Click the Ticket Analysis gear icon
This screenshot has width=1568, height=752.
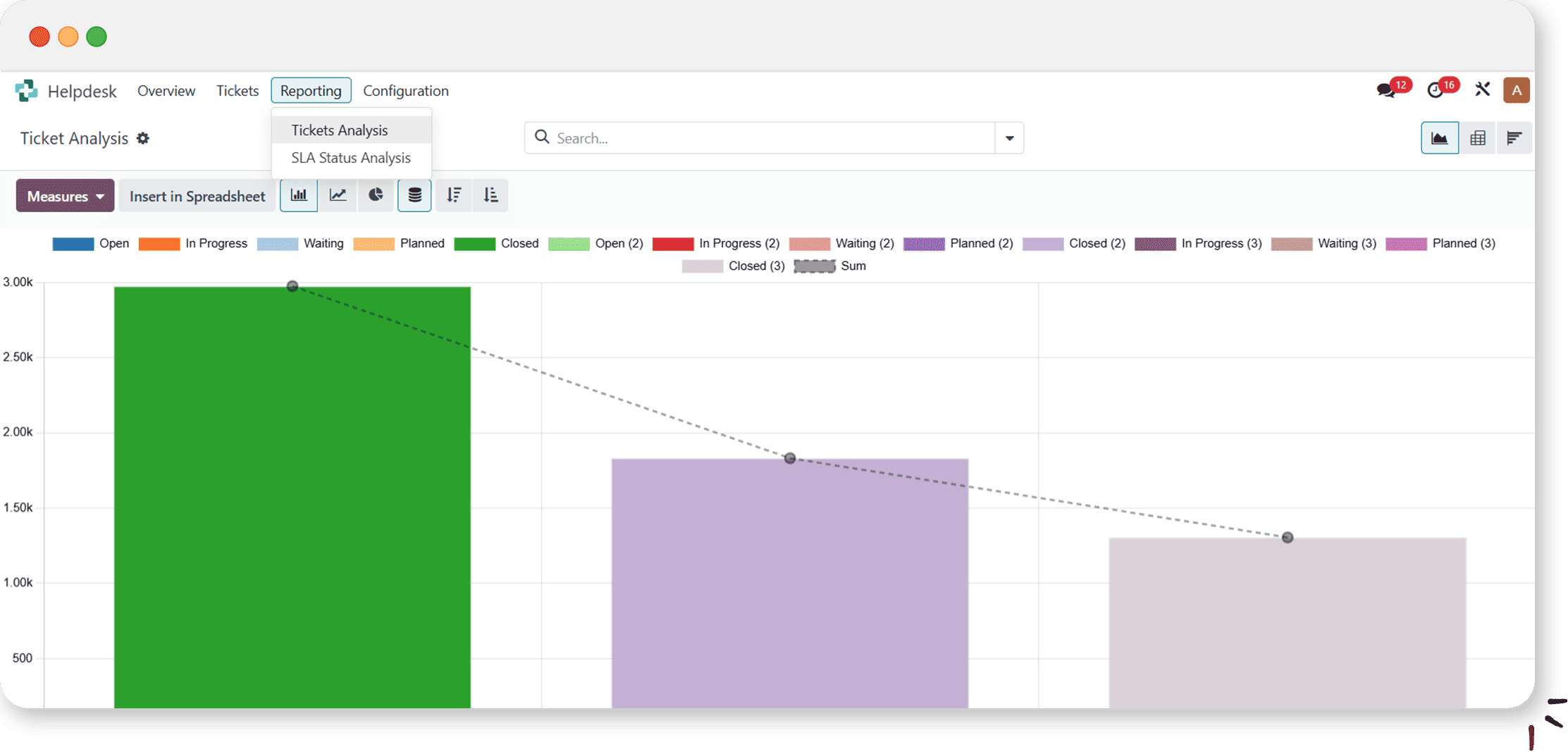click(143, 138)
